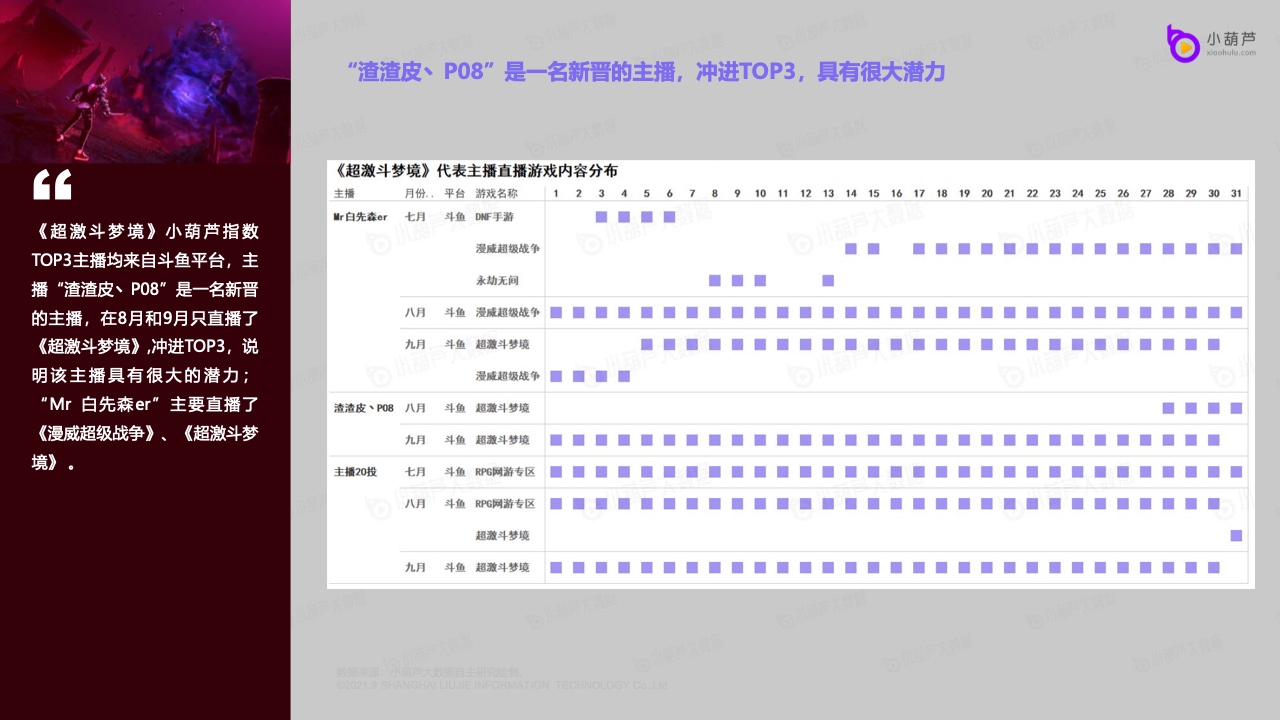Click day 1 column header
1280x720 pixels.
(x=555, y=193)
